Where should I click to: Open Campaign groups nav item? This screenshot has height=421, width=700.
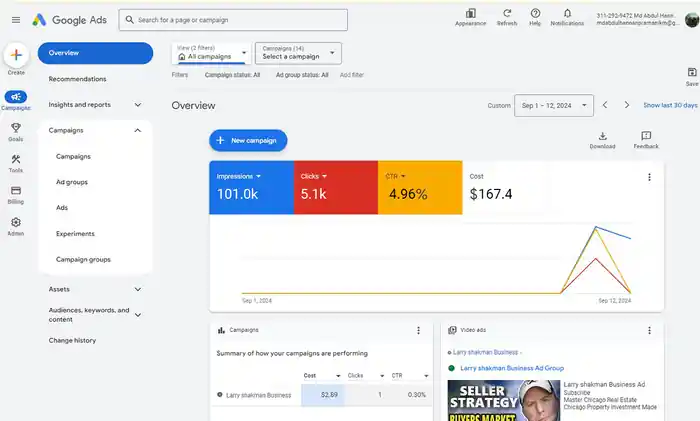point(83,259)
